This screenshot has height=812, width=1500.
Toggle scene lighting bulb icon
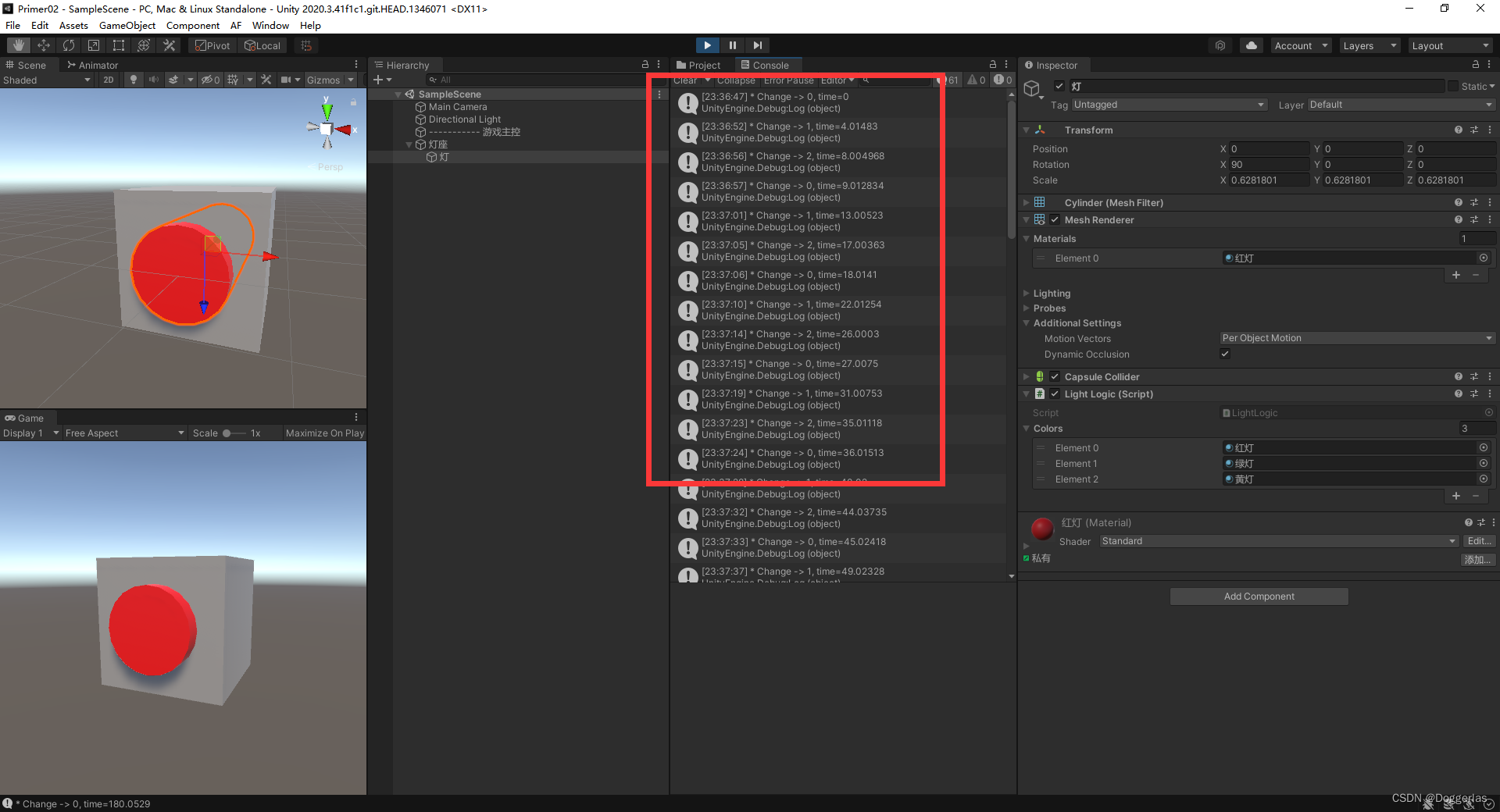[x=134, y=80]
